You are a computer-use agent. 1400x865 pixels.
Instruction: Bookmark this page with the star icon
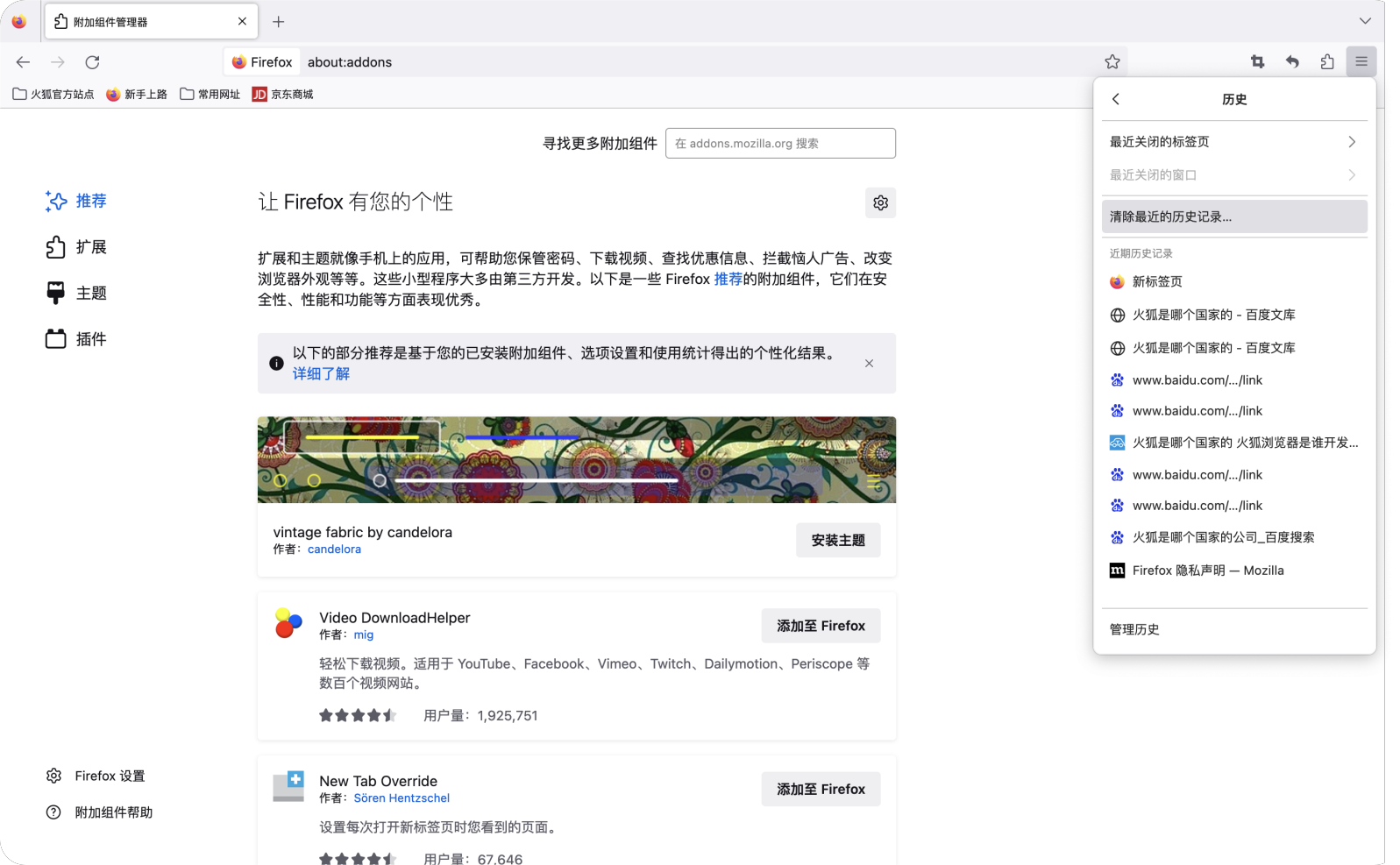[x=1112, y=61]
